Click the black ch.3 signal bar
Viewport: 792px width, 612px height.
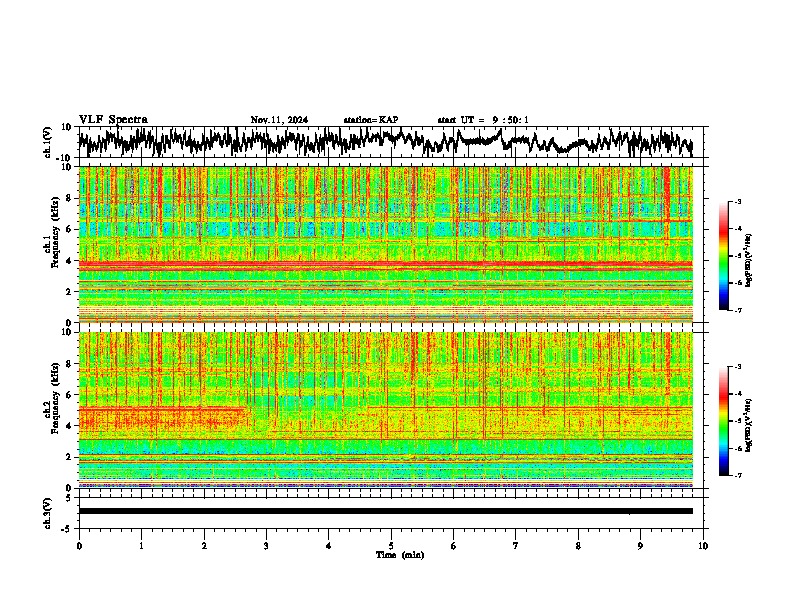tap(385, 511)
